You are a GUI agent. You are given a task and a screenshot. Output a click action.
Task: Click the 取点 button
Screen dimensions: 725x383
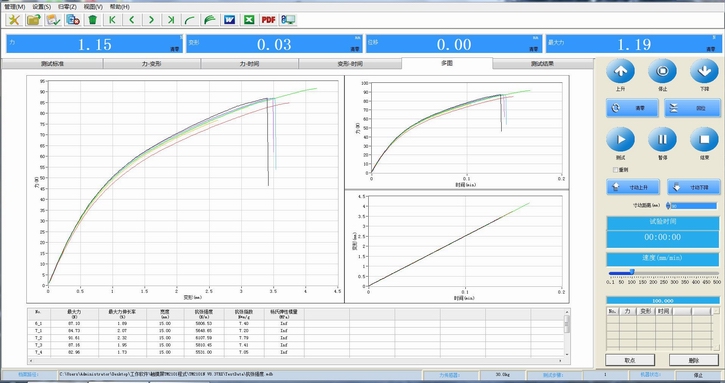630,360
